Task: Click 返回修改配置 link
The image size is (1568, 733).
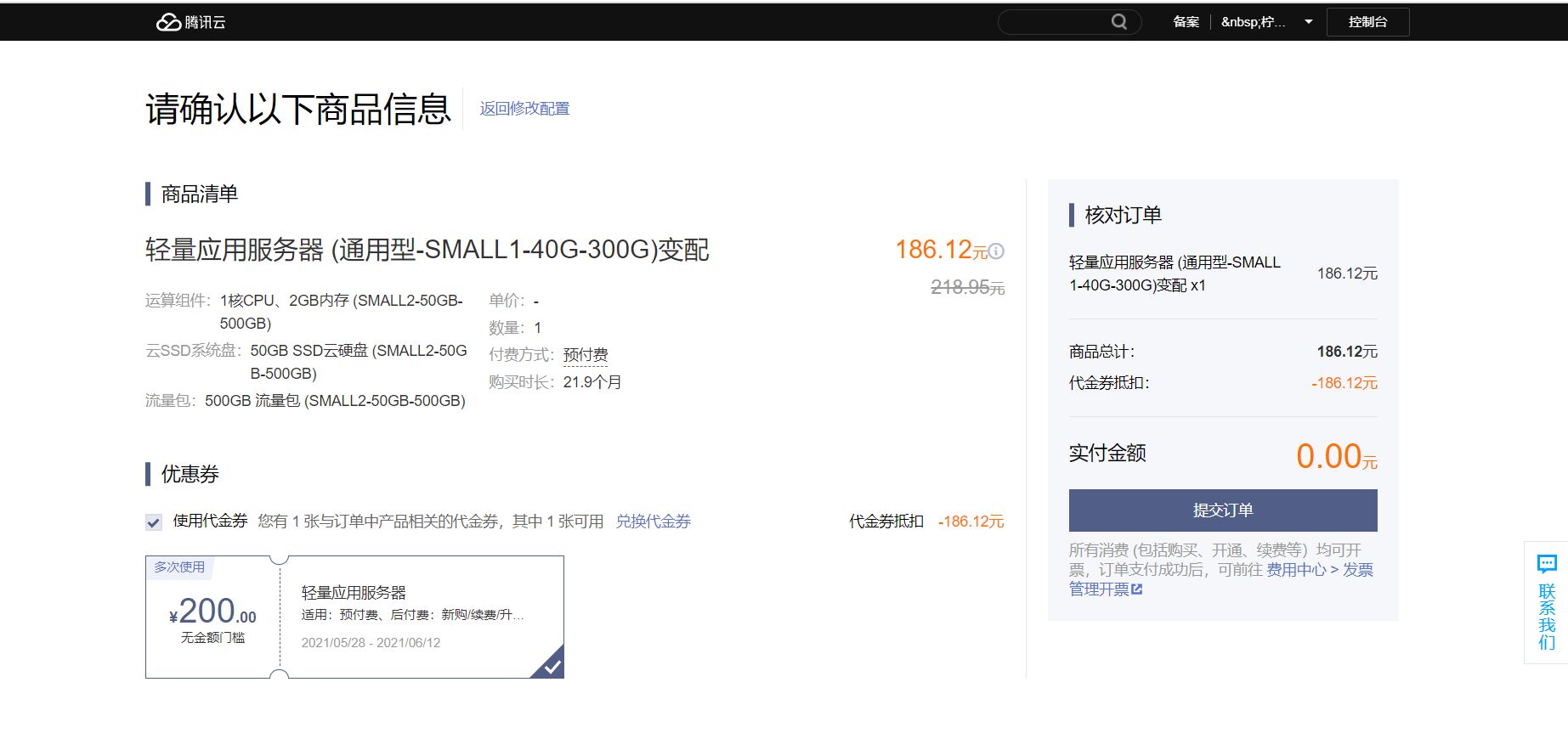Action: click(x=524, y=109)
